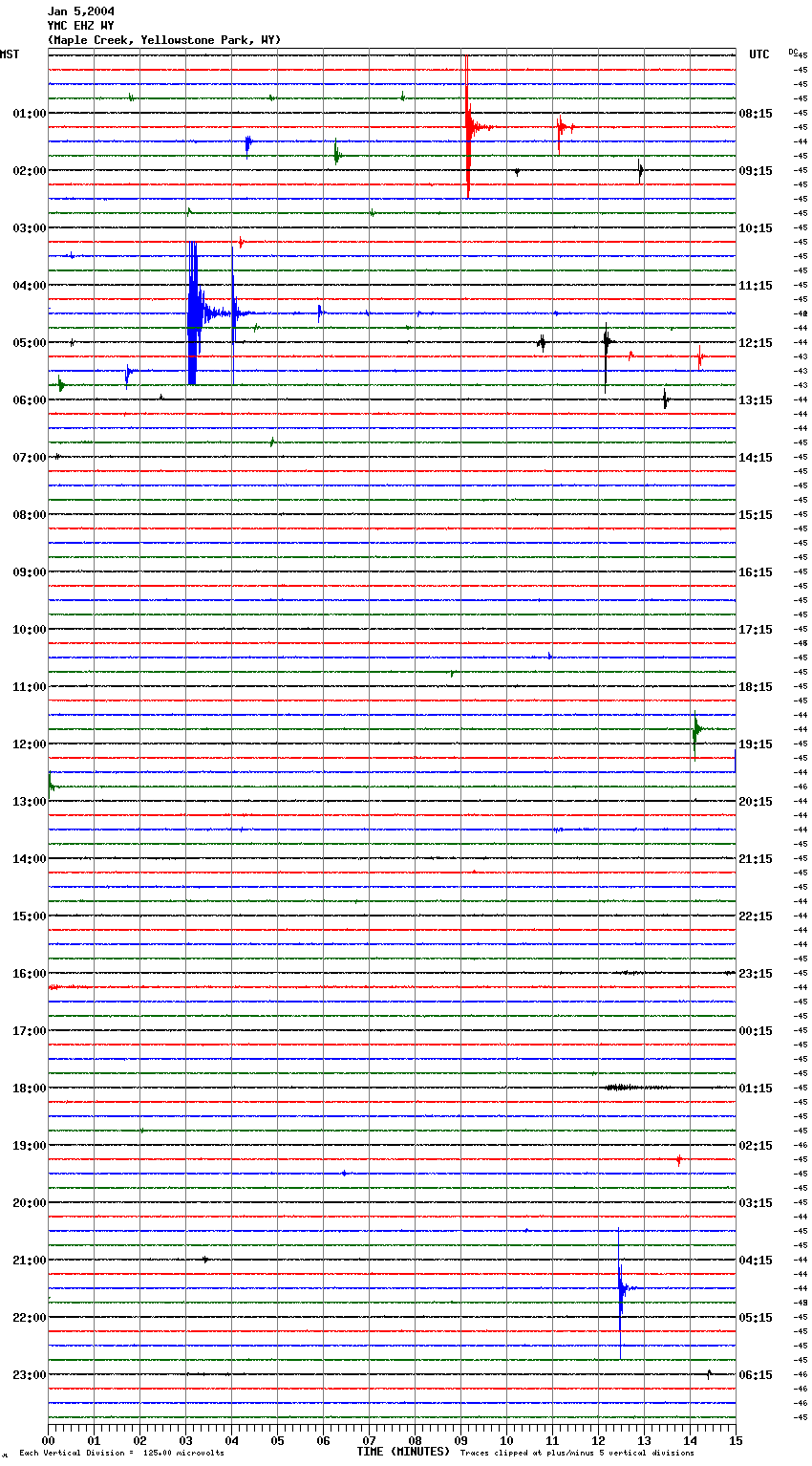Click minute 09 on the bottom axis
Viewport: 812px width, 1466px height.
click(460, 1440)
